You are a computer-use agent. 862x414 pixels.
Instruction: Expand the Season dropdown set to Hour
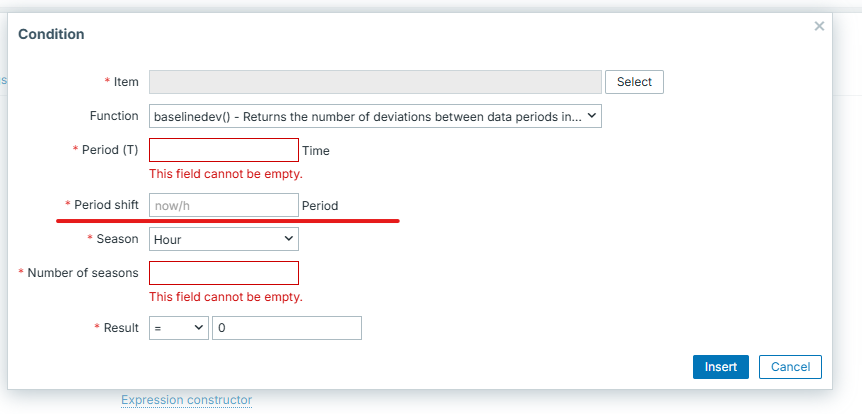(x=224, y=239)
